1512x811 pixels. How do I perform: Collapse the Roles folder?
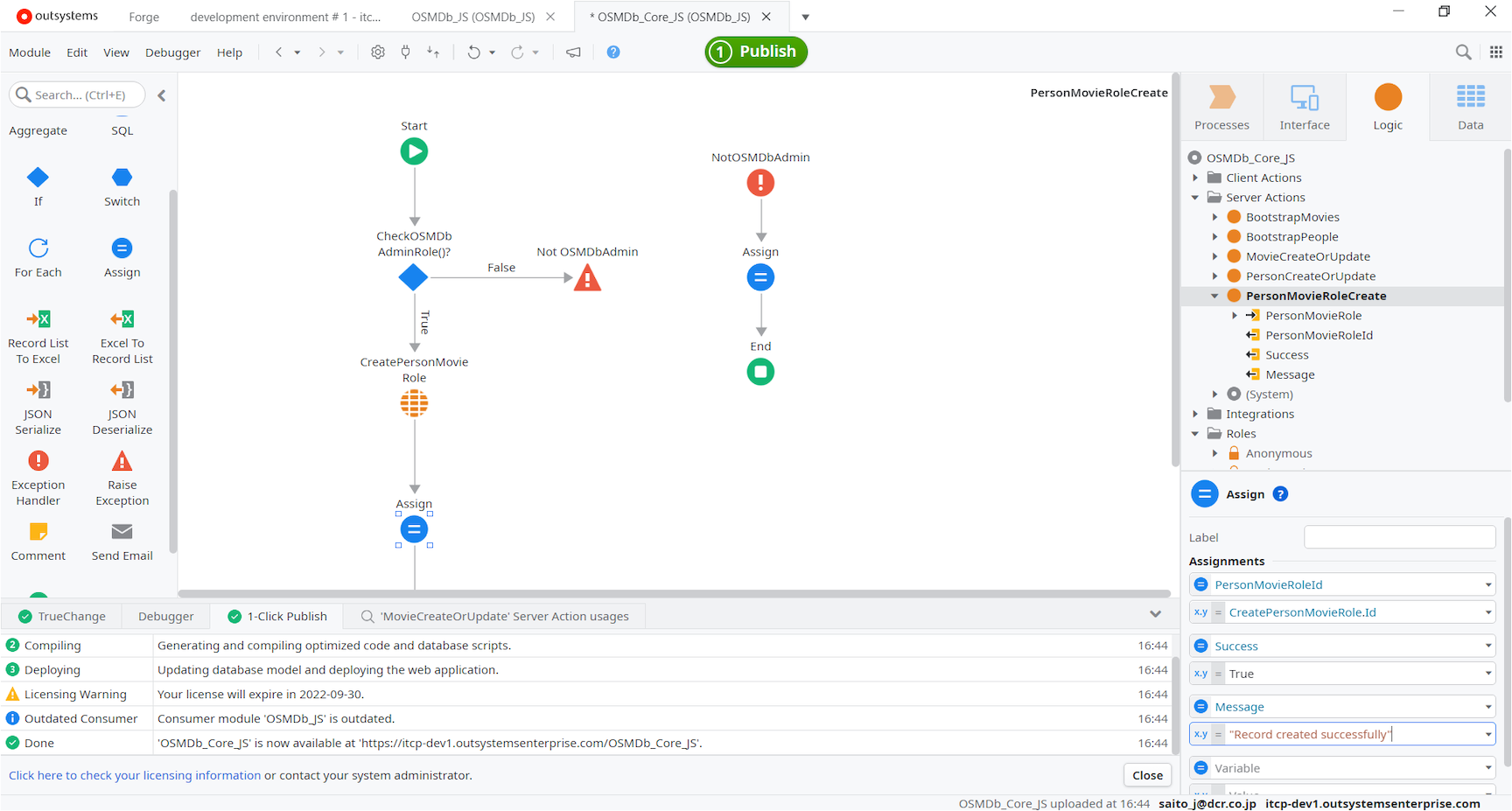(1195, 434)
